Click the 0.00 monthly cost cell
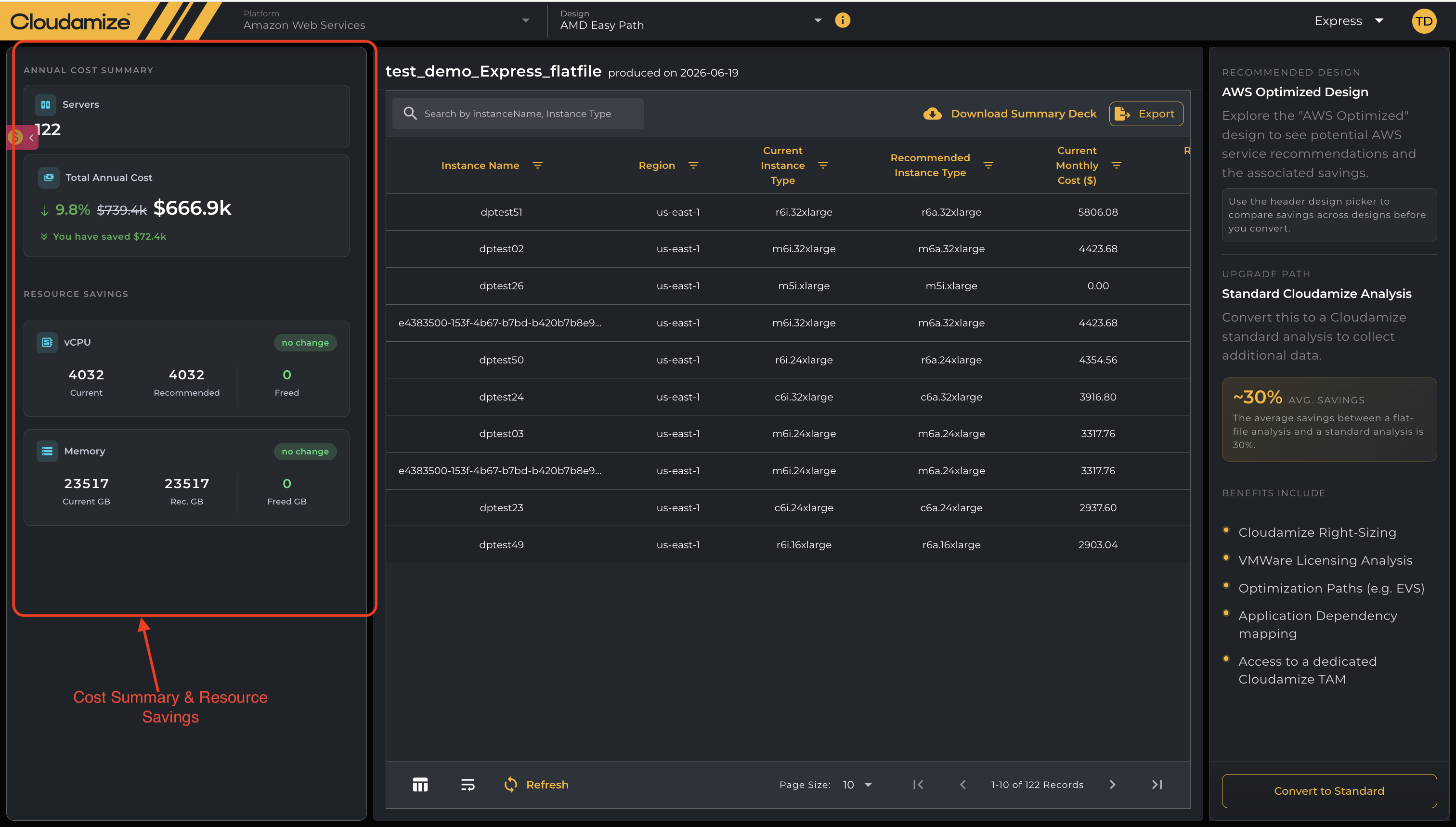1456x827 pixels. (1098, 286)
